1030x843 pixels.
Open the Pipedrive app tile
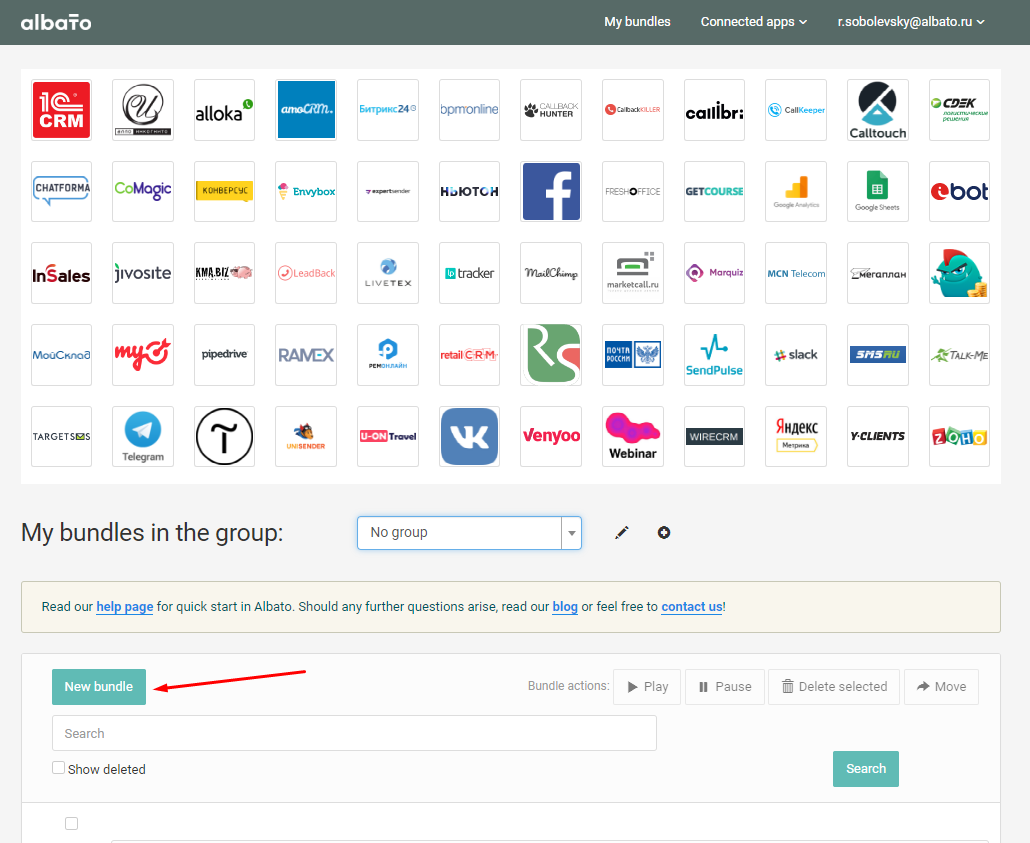(225, 355)
